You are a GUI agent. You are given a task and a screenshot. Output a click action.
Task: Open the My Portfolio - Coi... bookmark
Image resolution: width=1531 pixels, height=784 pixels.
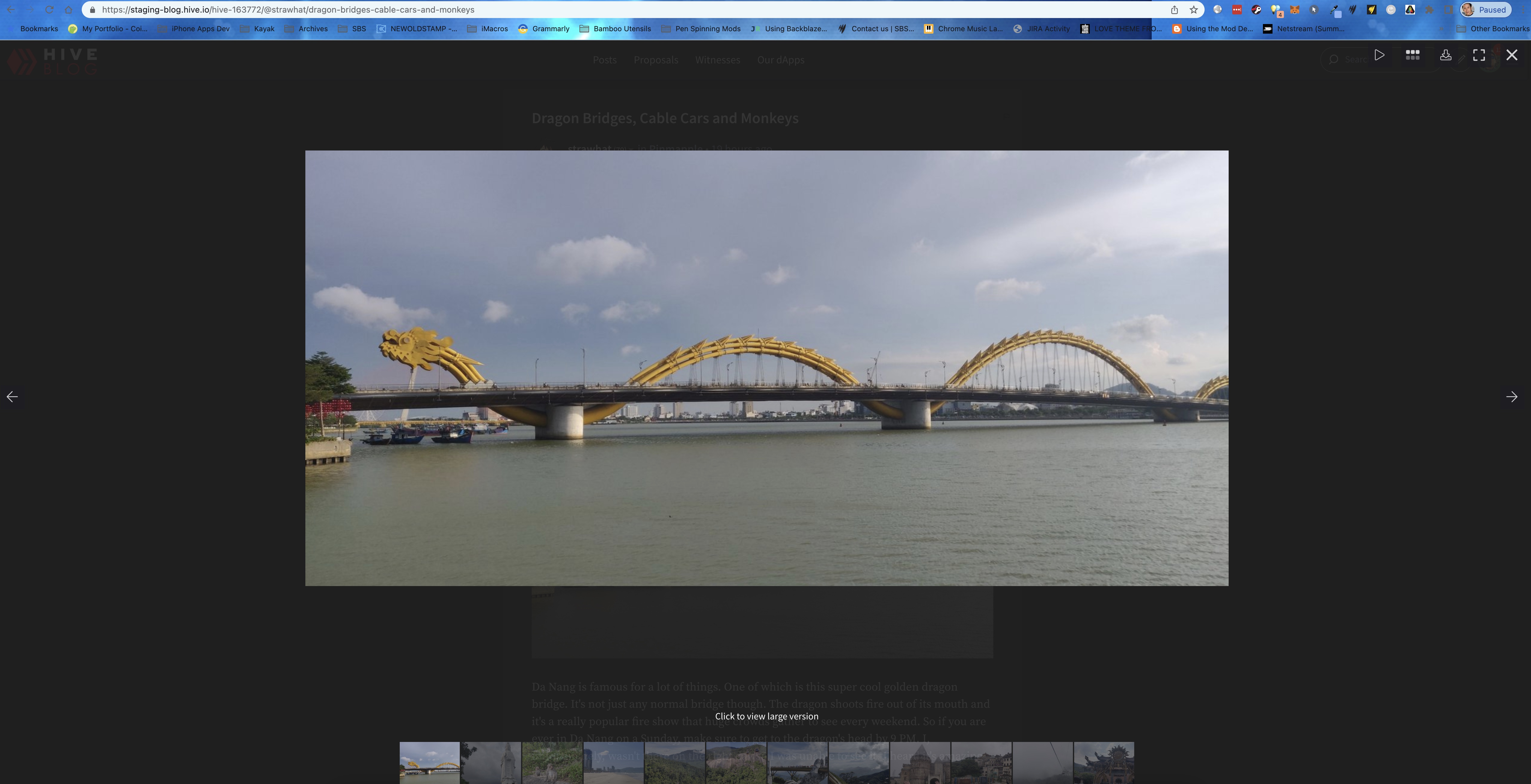(x=108, y=29)
